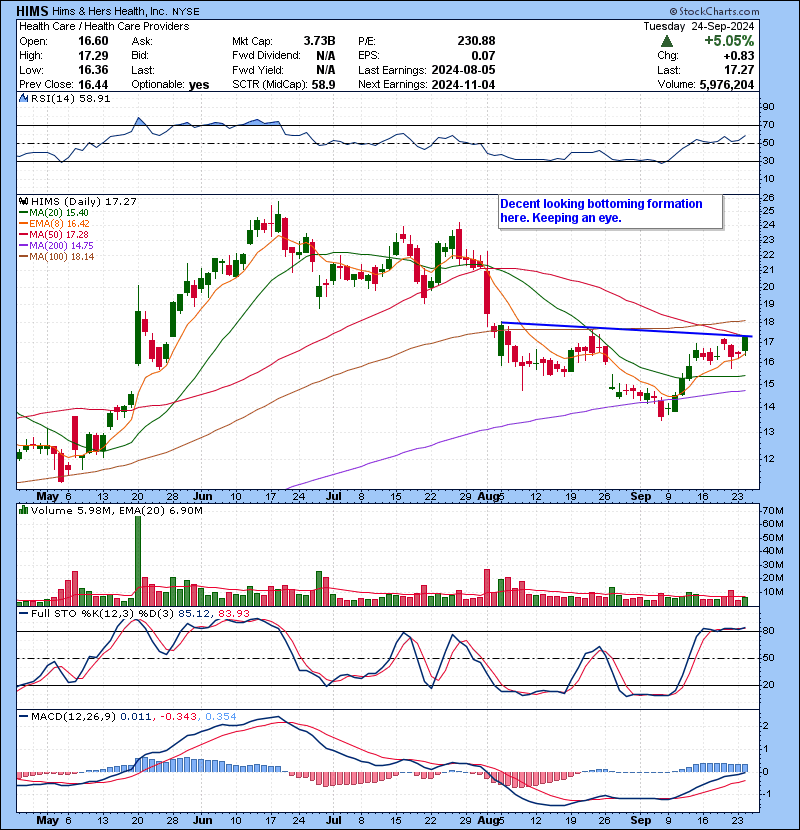Click the Hims & Hers Health, Inc. company name
The height and width of the screenshot is (830, 800).
pos(110,11)
